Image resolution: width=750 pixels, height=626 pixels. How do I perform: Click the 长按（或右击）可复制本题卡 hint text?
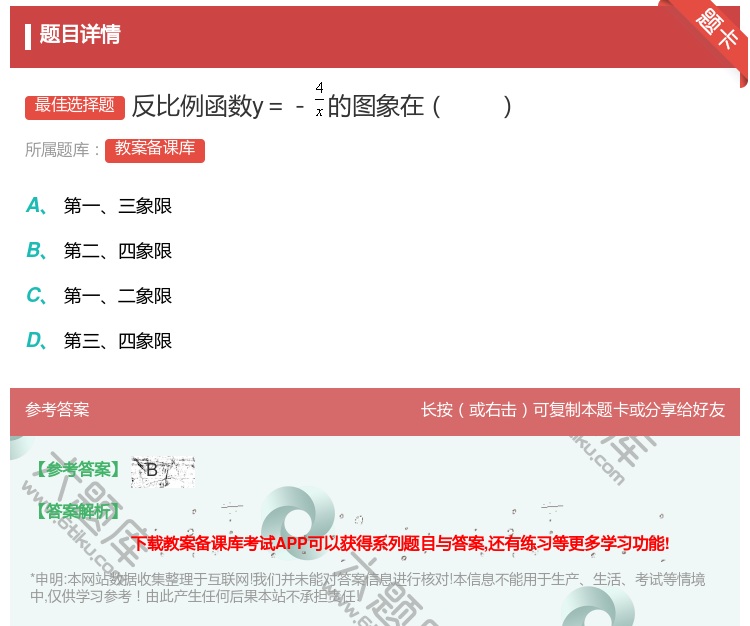(x=573, y=410)
